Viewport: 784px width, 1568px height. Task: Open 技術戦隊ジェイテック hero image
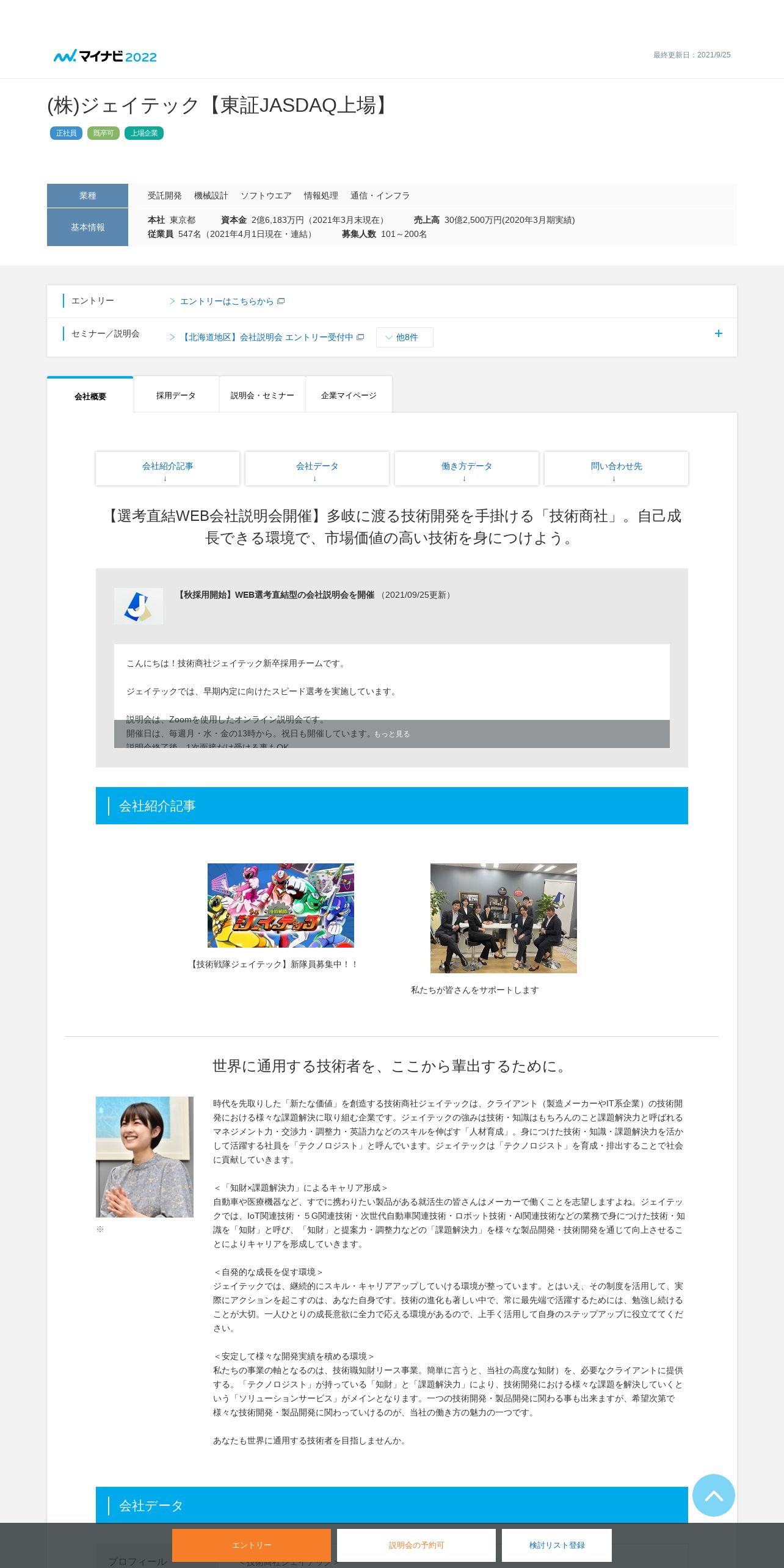(281, 906)
